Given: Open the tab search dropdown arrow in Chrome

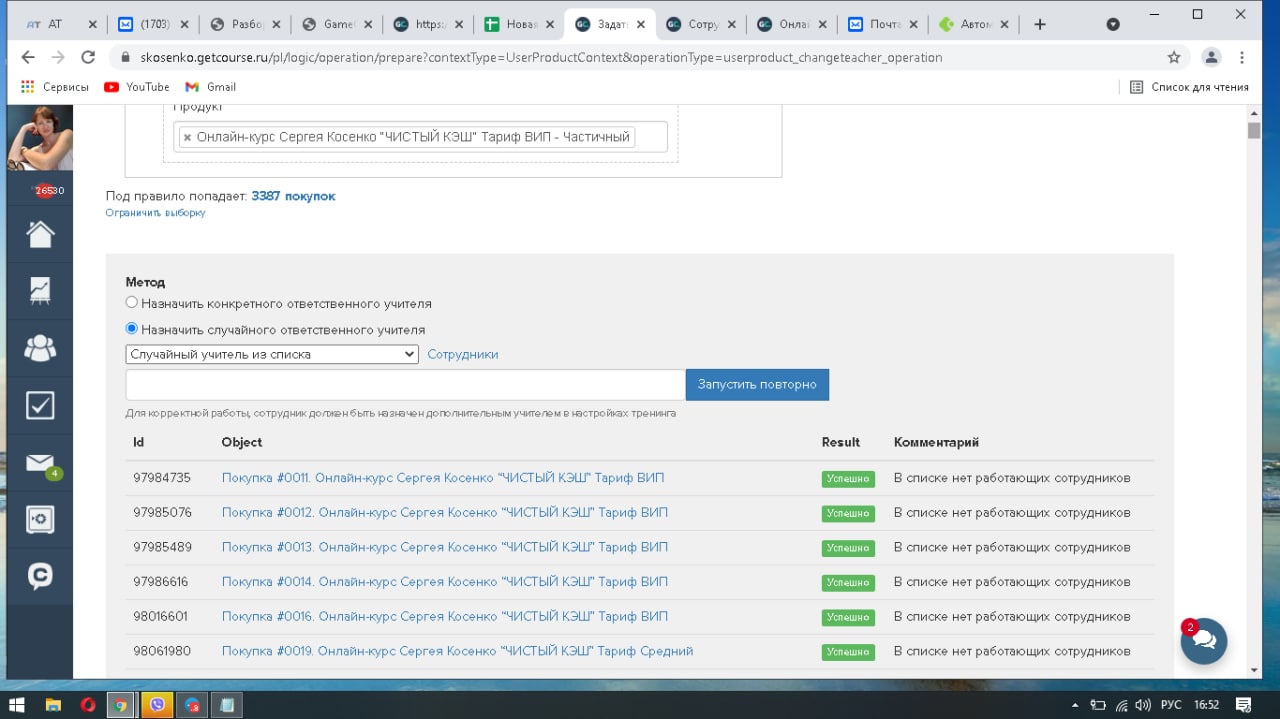Looking at the screenshot, I should pyautogui.click(x=1114, y=24).
